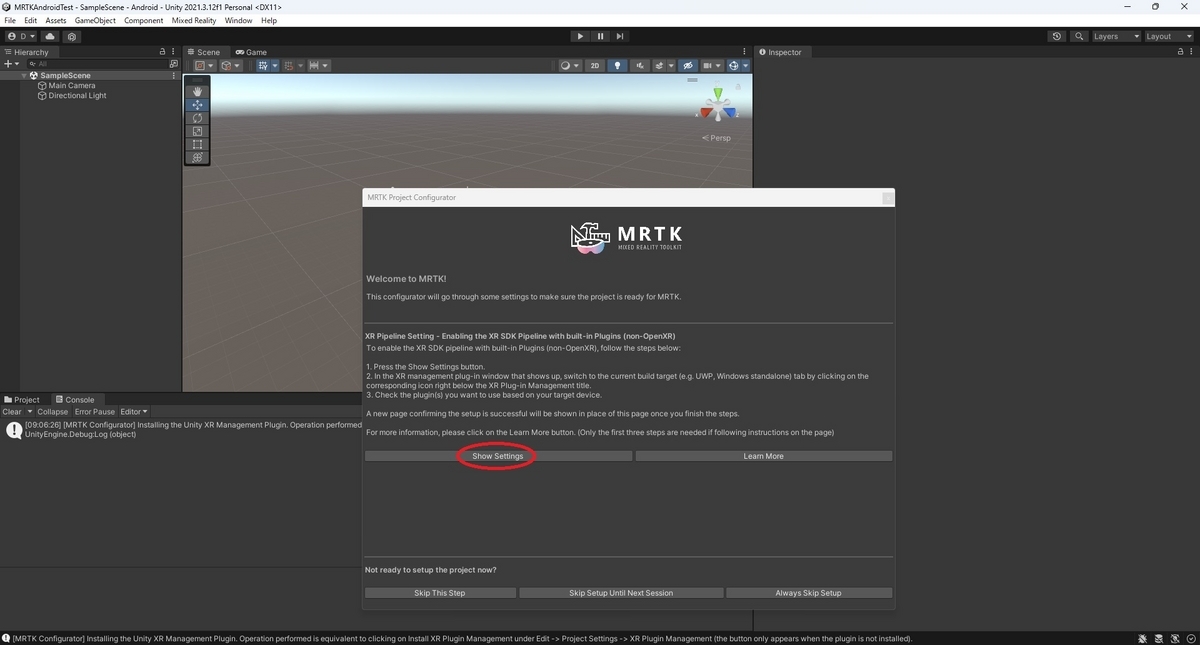The width and height of the screenshot is (1200, 645).
Task: Open Unity Version Control icon
Action: click(x=72, y=36)
